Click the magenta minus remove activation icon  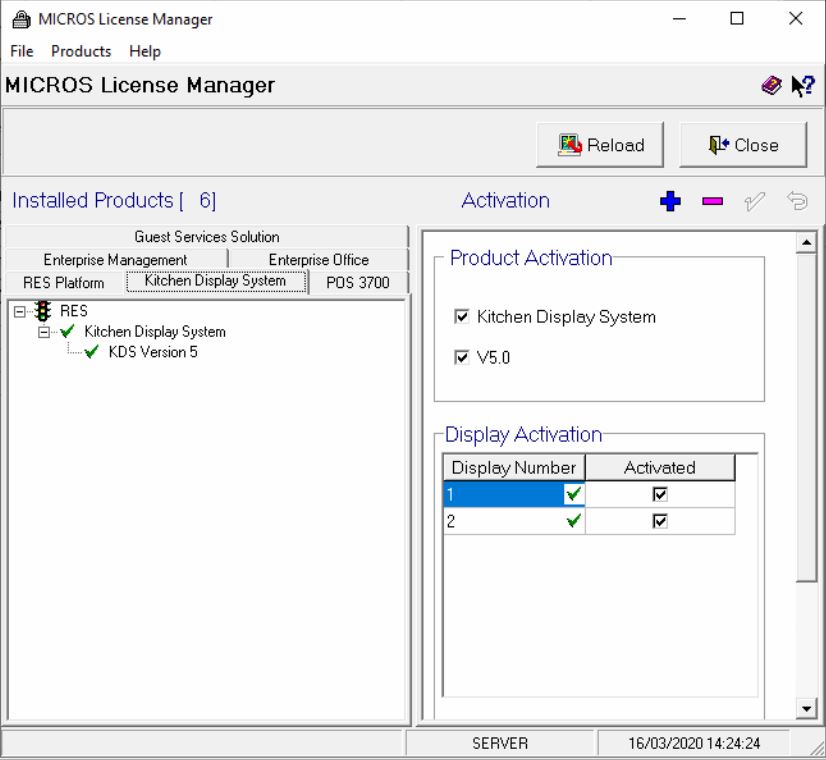point(712,201)
